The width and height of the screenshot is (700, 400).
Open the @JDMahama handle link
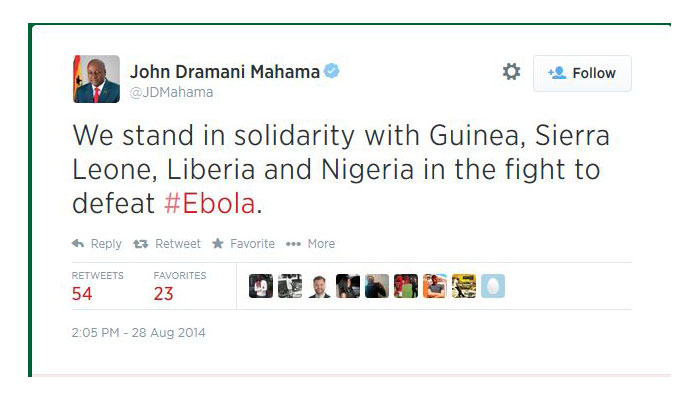click(x=172, y=92)
